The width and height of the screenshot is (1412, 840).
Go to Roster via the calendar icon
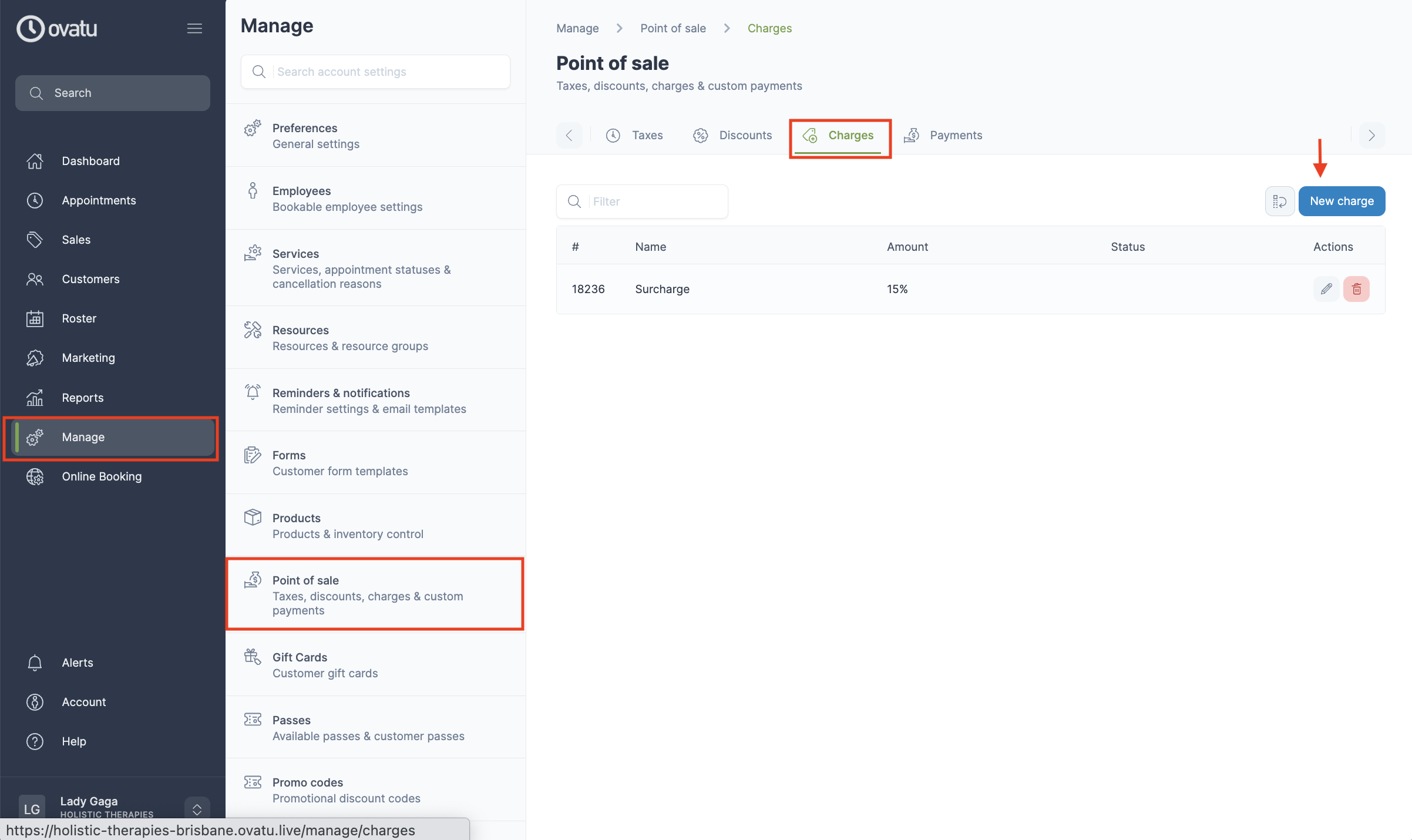click(35, 318)
